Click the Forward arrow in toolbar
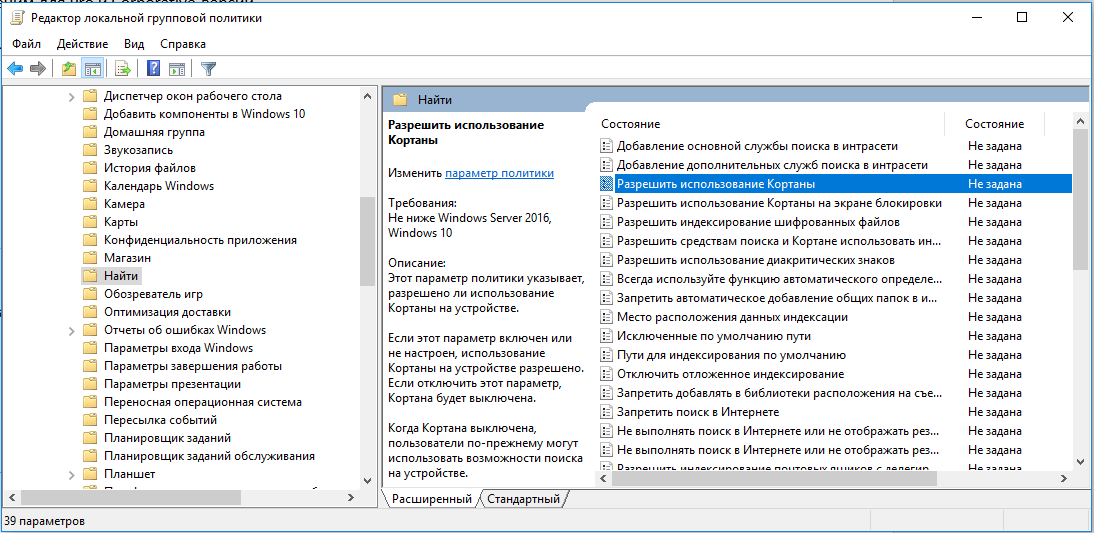 pyautogui.click(x=38, y=69)
